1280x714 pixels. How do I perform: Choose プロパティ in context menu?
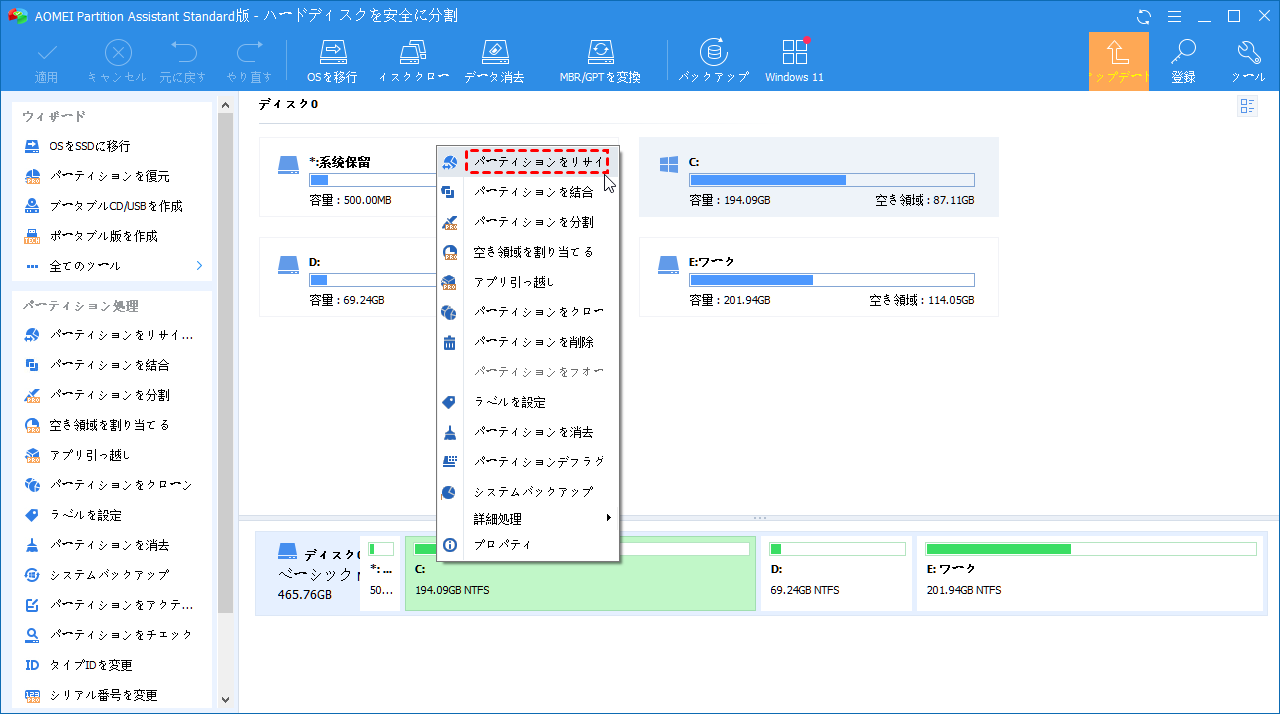pyautogui.click(x=528, y=545)
